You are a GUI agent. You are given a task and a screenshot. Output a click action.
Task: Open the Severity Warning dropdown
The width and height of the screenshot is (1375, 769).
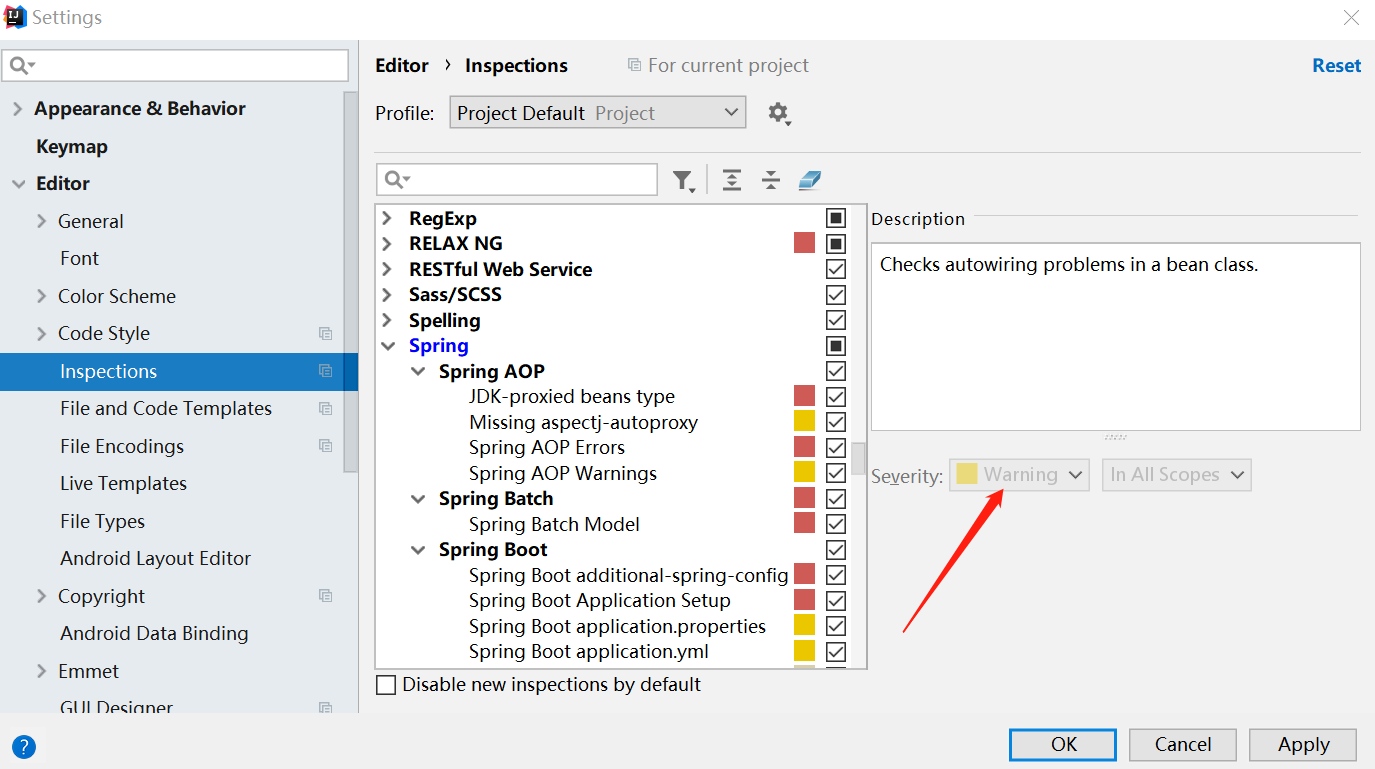(x=1019, y=475)
